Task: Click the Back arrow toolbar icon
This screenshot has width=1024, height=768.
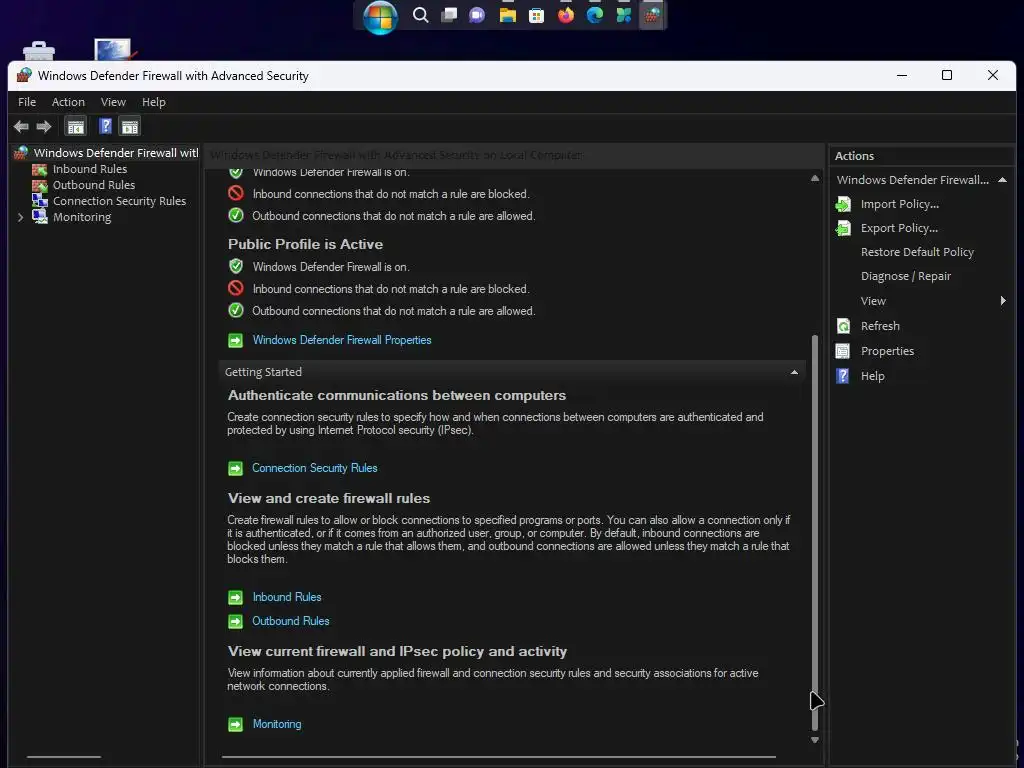Action: point(21,127)
